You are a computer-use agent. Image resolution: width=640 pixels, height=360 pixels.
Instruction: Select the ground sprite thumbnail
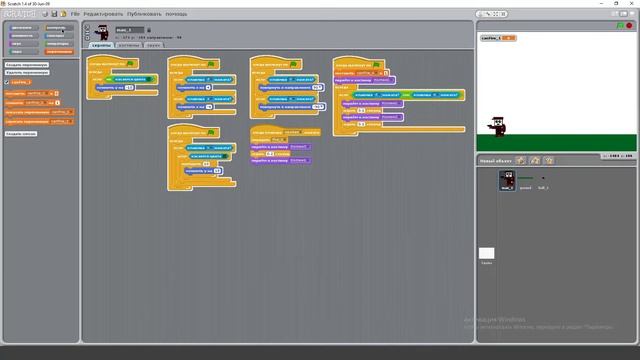525,180
